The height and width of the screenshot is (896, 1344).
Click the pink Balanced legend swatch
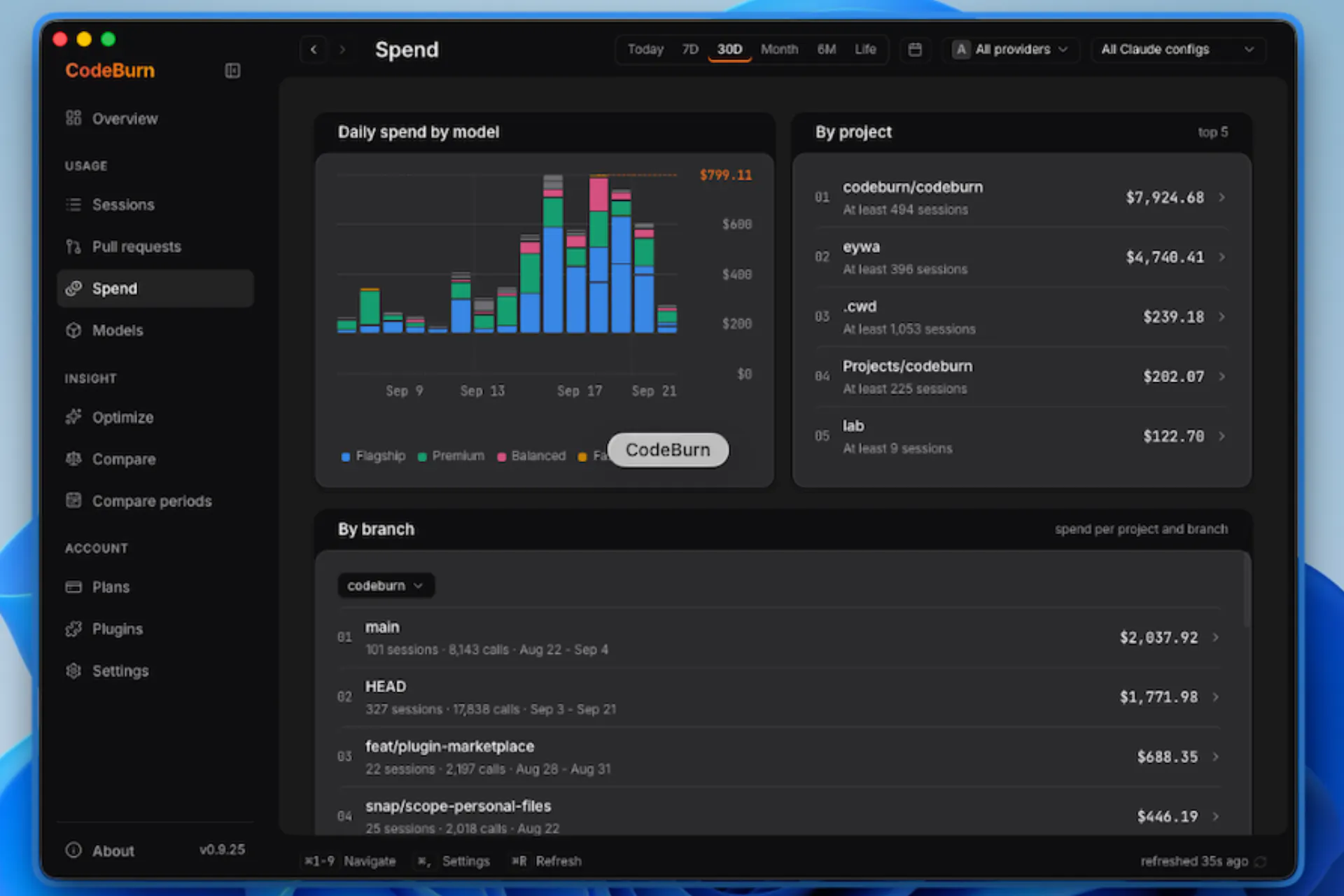pyautogui.click(x=501, y=457)
